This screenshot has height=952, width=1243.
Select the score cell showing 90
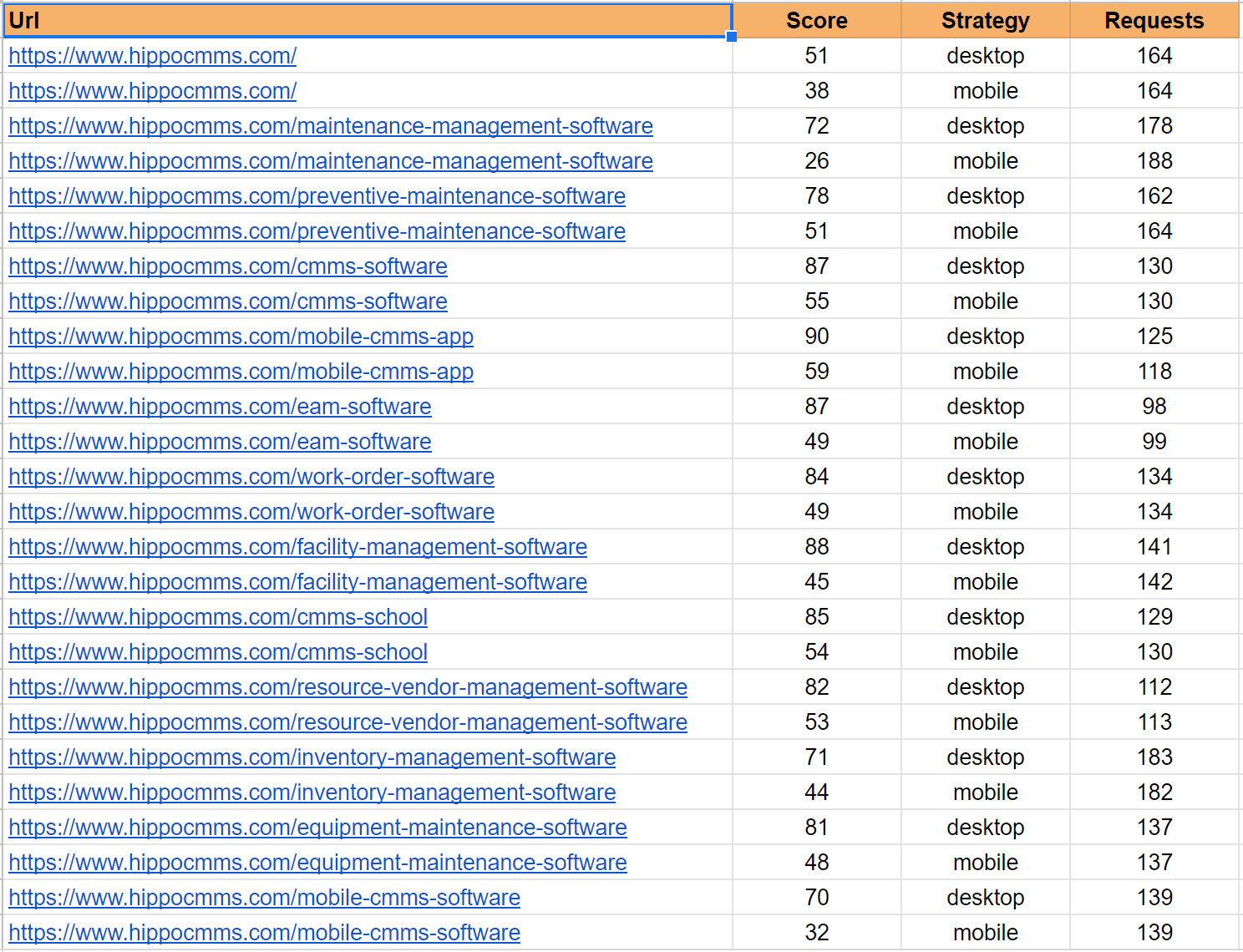(817, 337)
